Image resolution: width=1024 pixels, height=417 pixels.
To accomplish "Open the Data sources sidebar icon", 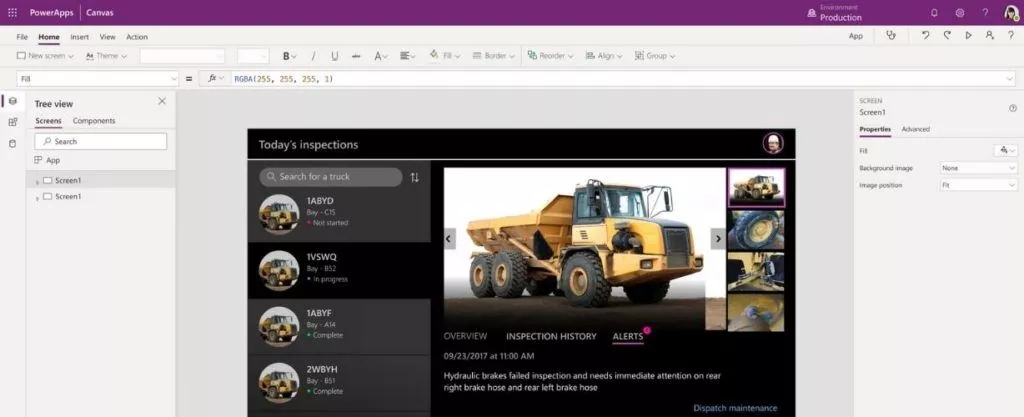I will point(12,142).
